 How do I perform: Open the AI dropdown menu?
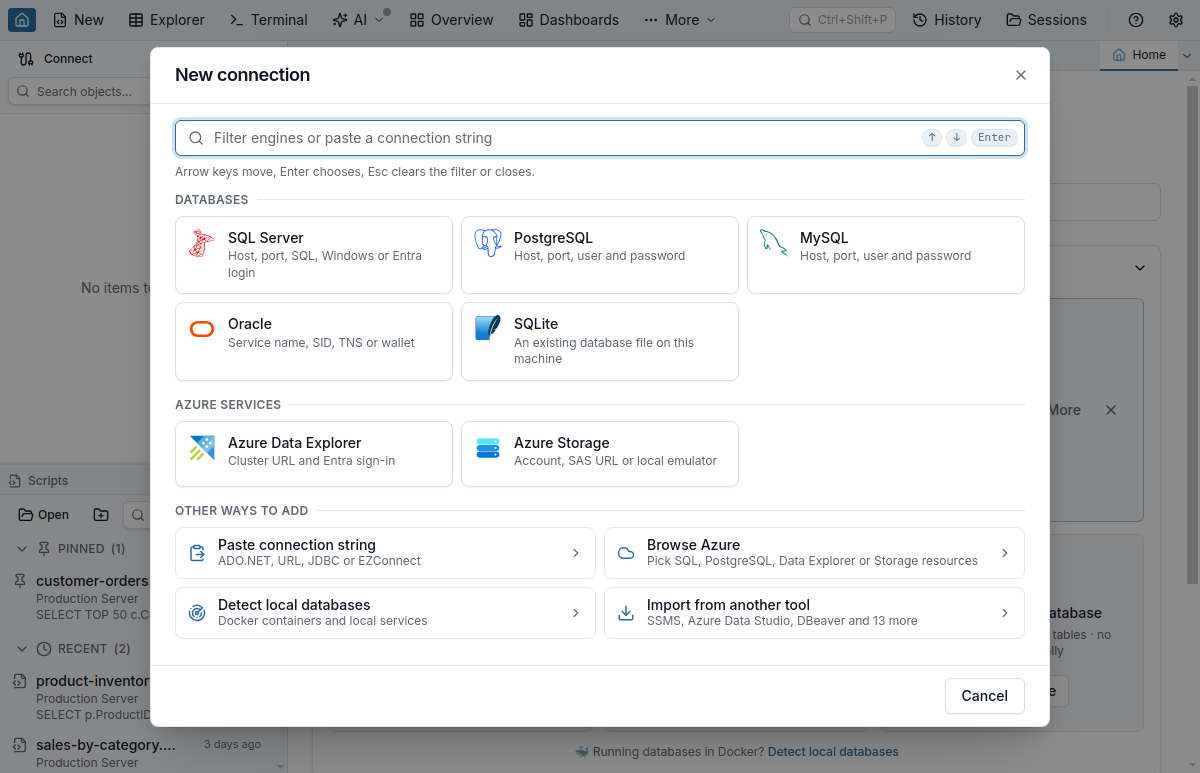tap(358, 20)
